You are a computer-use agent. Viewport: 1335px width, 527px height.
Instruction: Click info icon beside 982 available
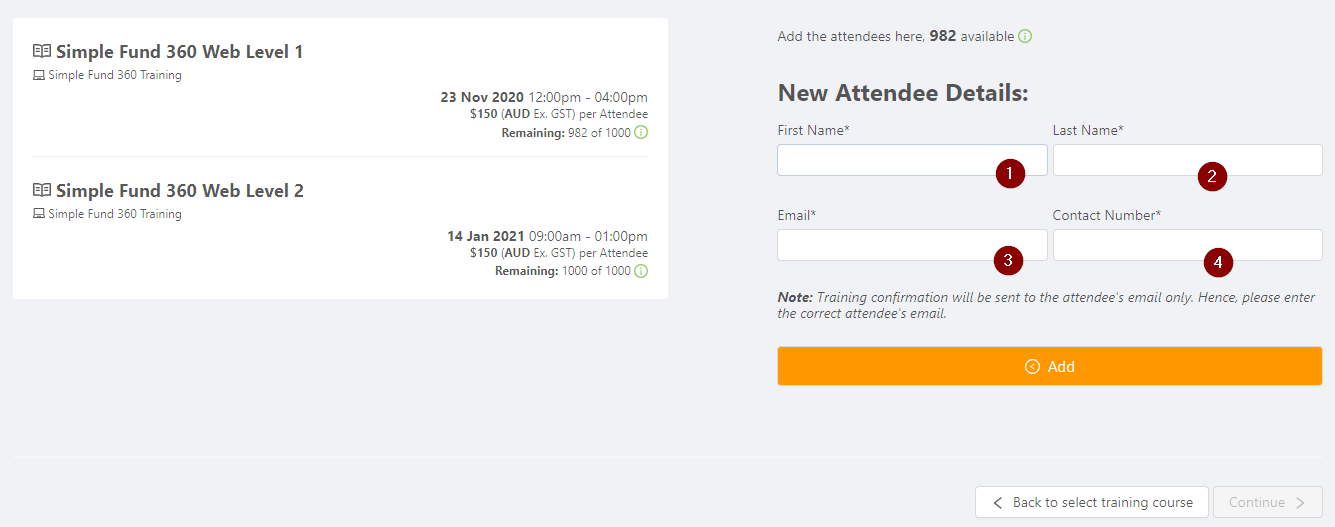1025,36
